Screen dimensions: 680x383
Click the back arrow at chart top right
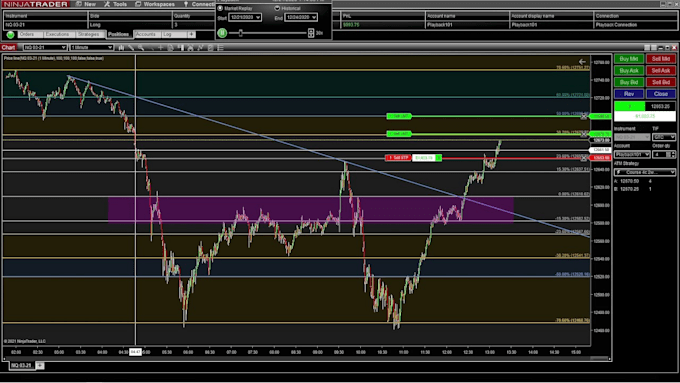tap(582, 62)
